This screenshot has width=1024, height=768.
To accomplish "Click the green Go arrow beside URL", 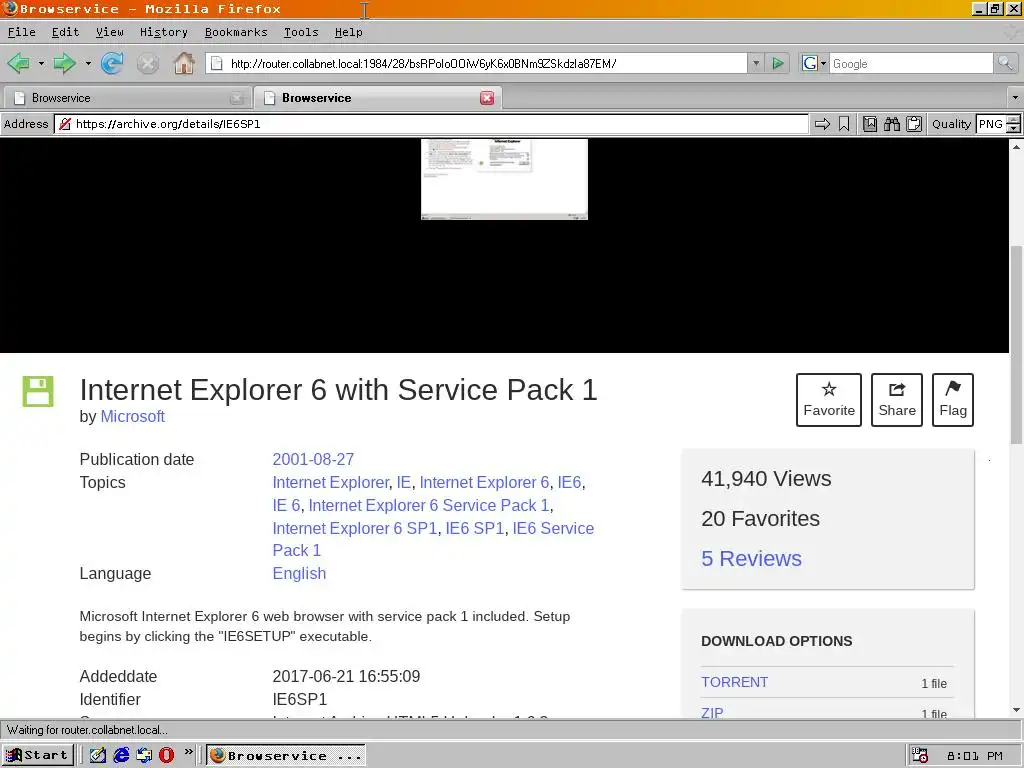I will point(777,63).
